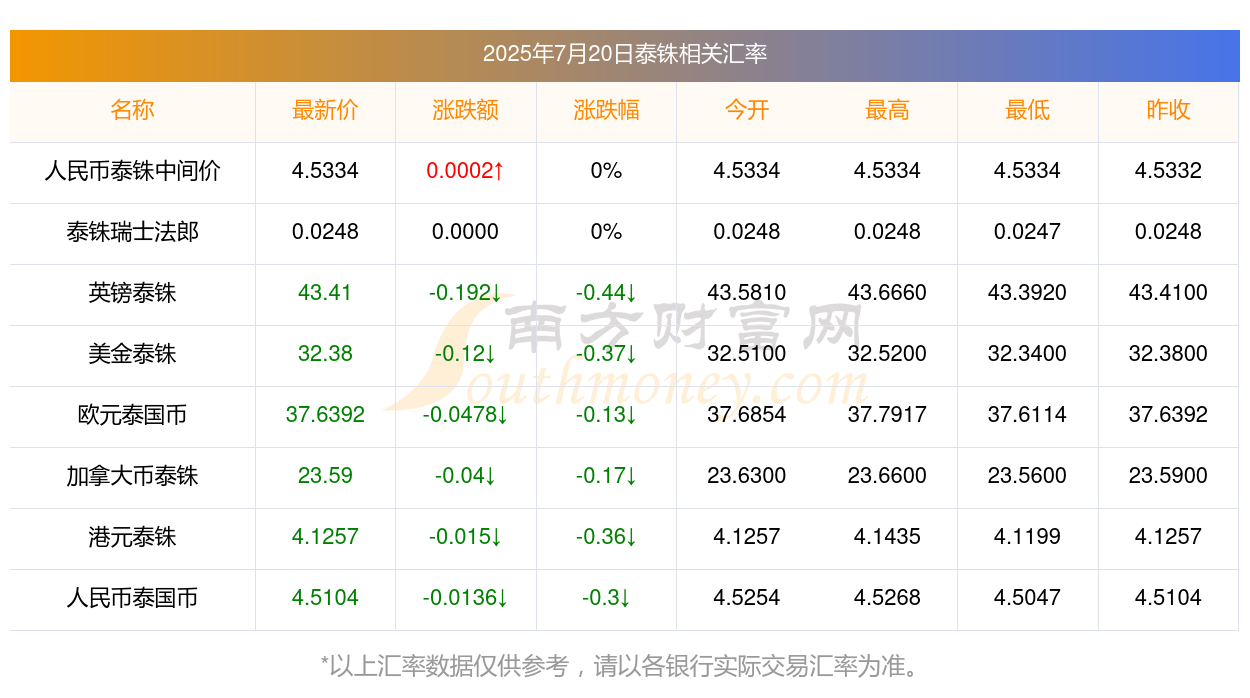Click latest price 32.38 for 美金泰铢
The image size is (1250, 698).
[325, 354]
